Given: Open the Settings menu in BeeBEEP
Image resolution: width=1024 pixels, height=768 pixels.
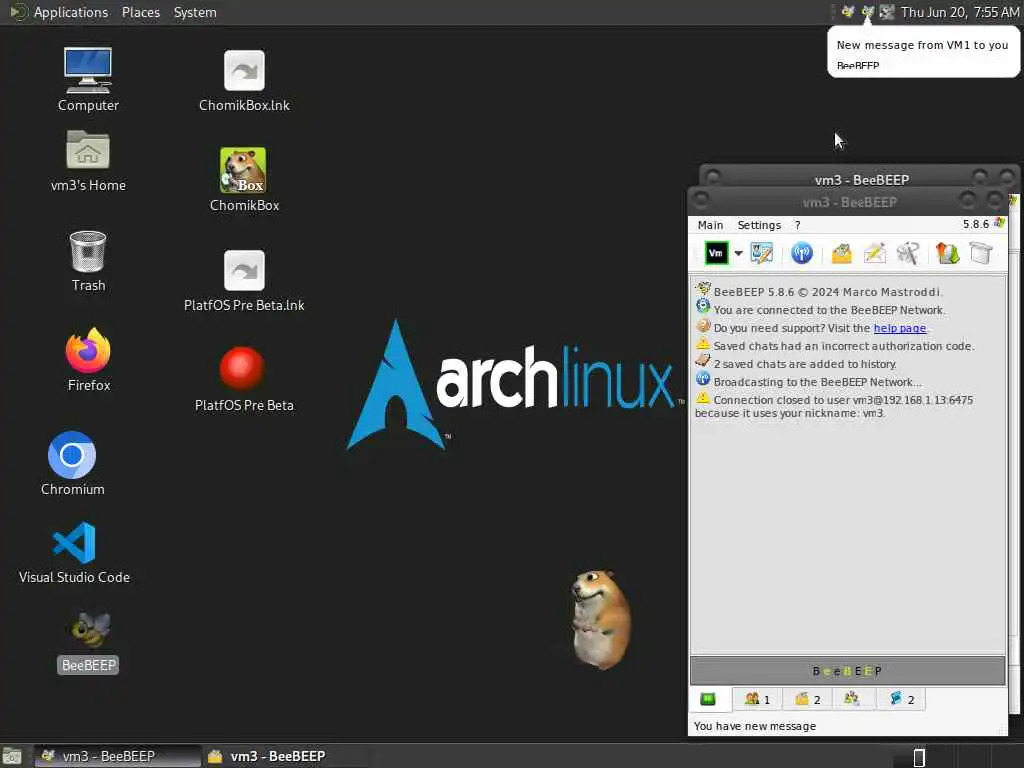Looking at the screenshot, I should (x=759, y=225).
